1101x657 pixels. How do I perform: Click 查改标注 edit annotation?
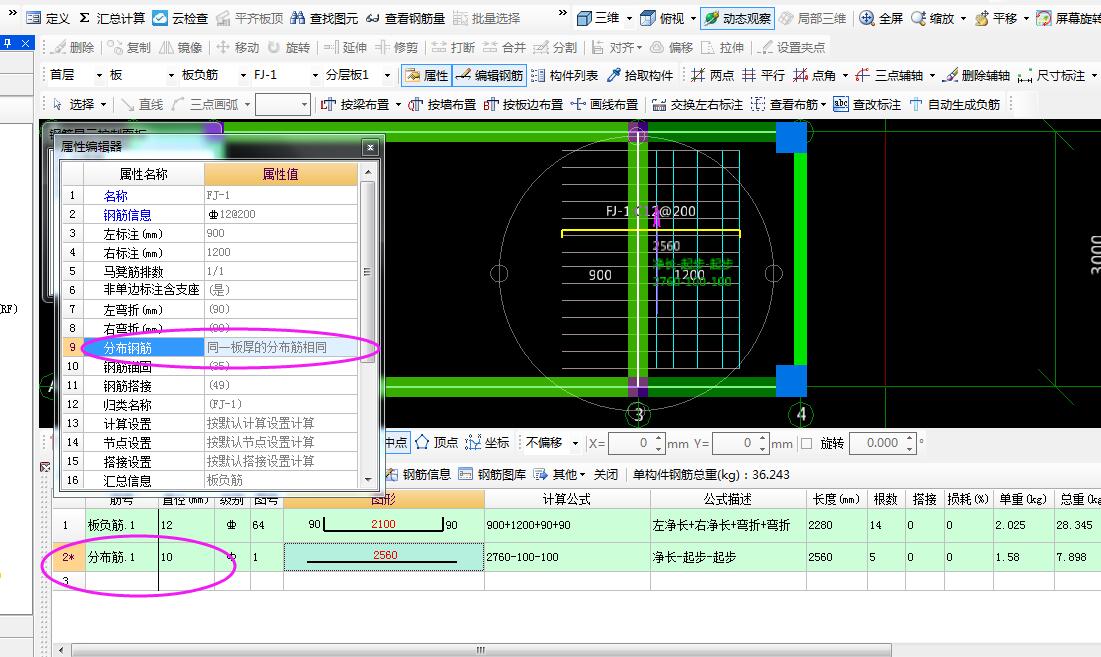point(867,105)
